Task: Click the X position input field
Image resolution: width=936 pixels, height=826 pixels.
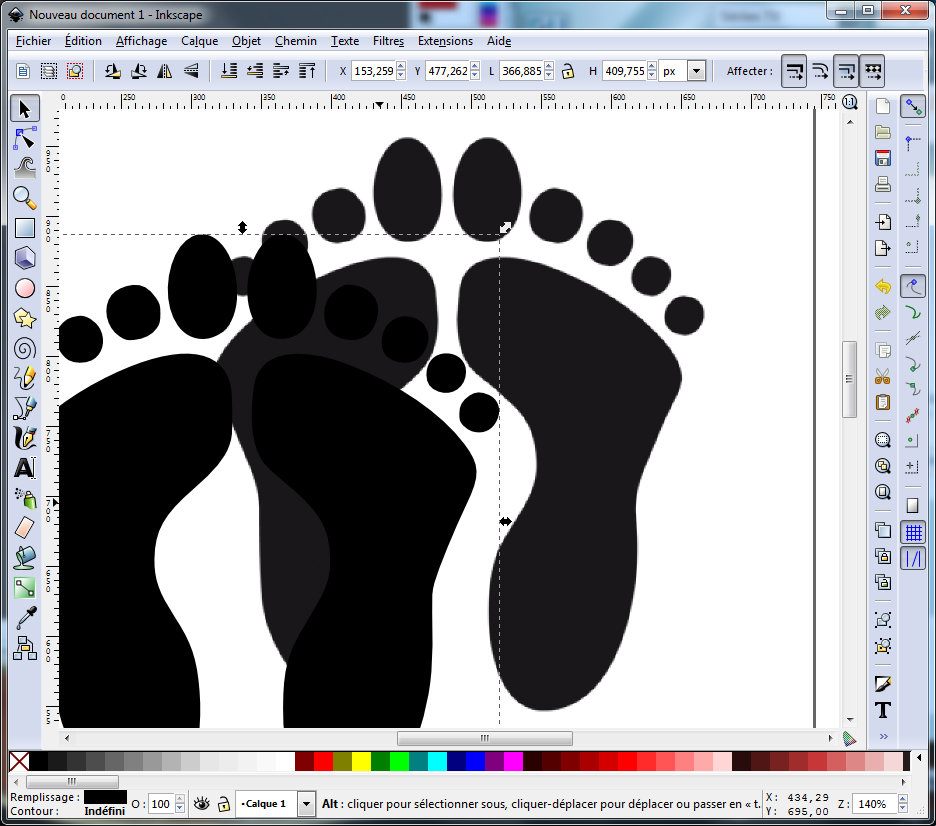Action: coord(374,71)
